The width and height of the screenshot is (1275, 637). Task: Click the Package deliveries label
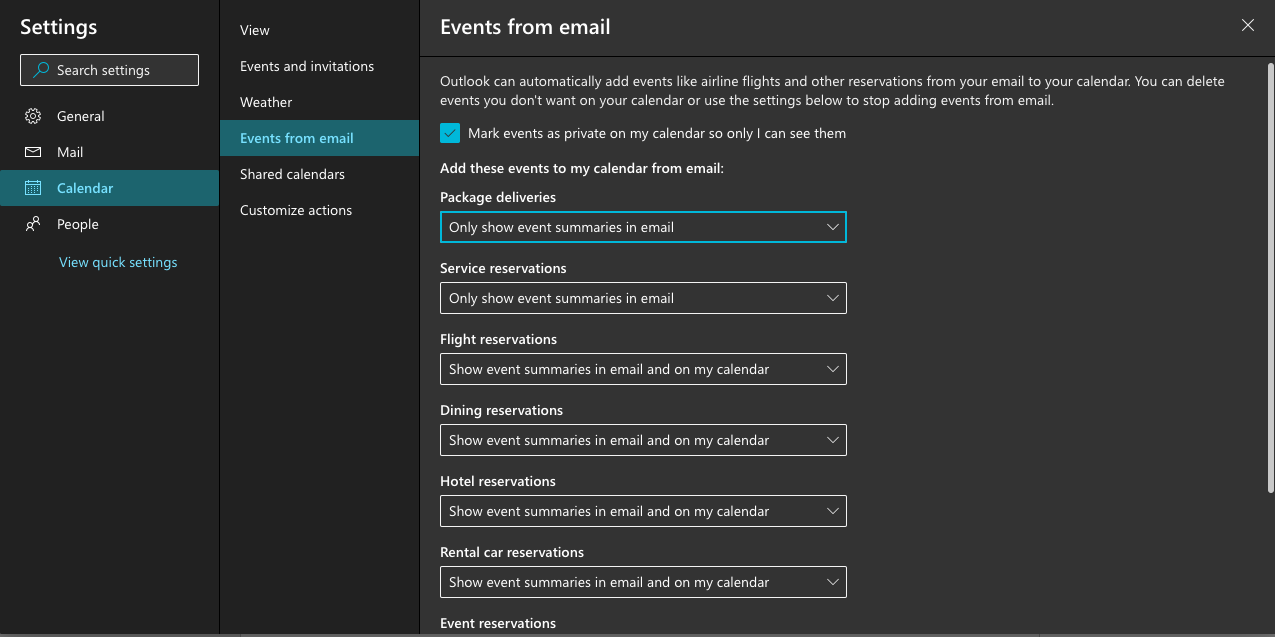click(x=498, y=197)
